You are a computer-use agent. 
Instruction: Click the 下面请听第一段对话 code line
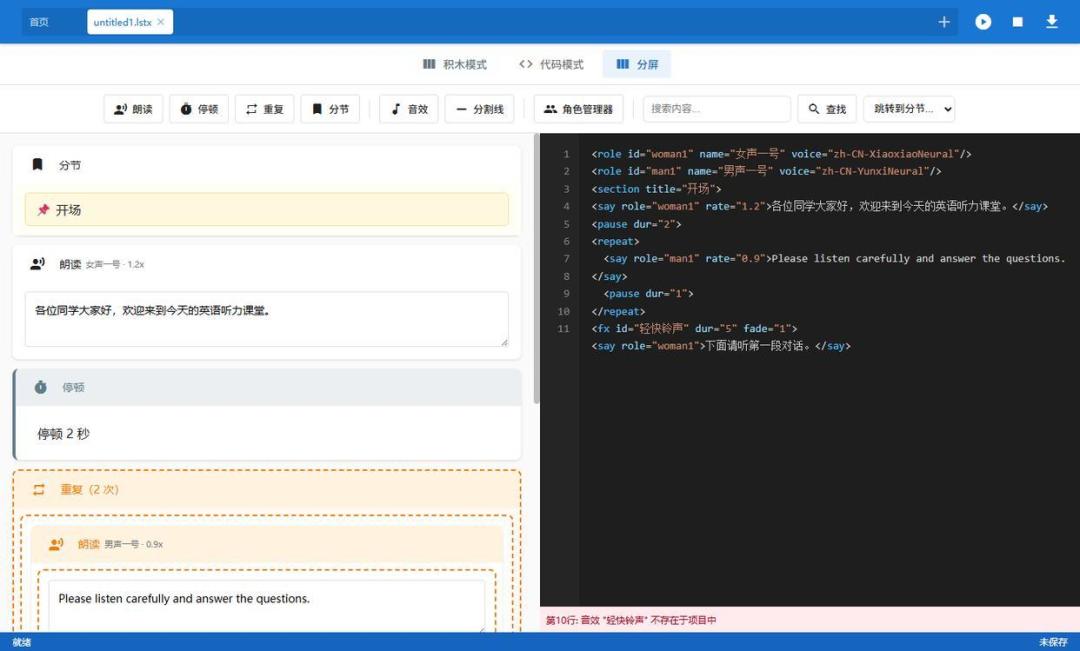720,346
